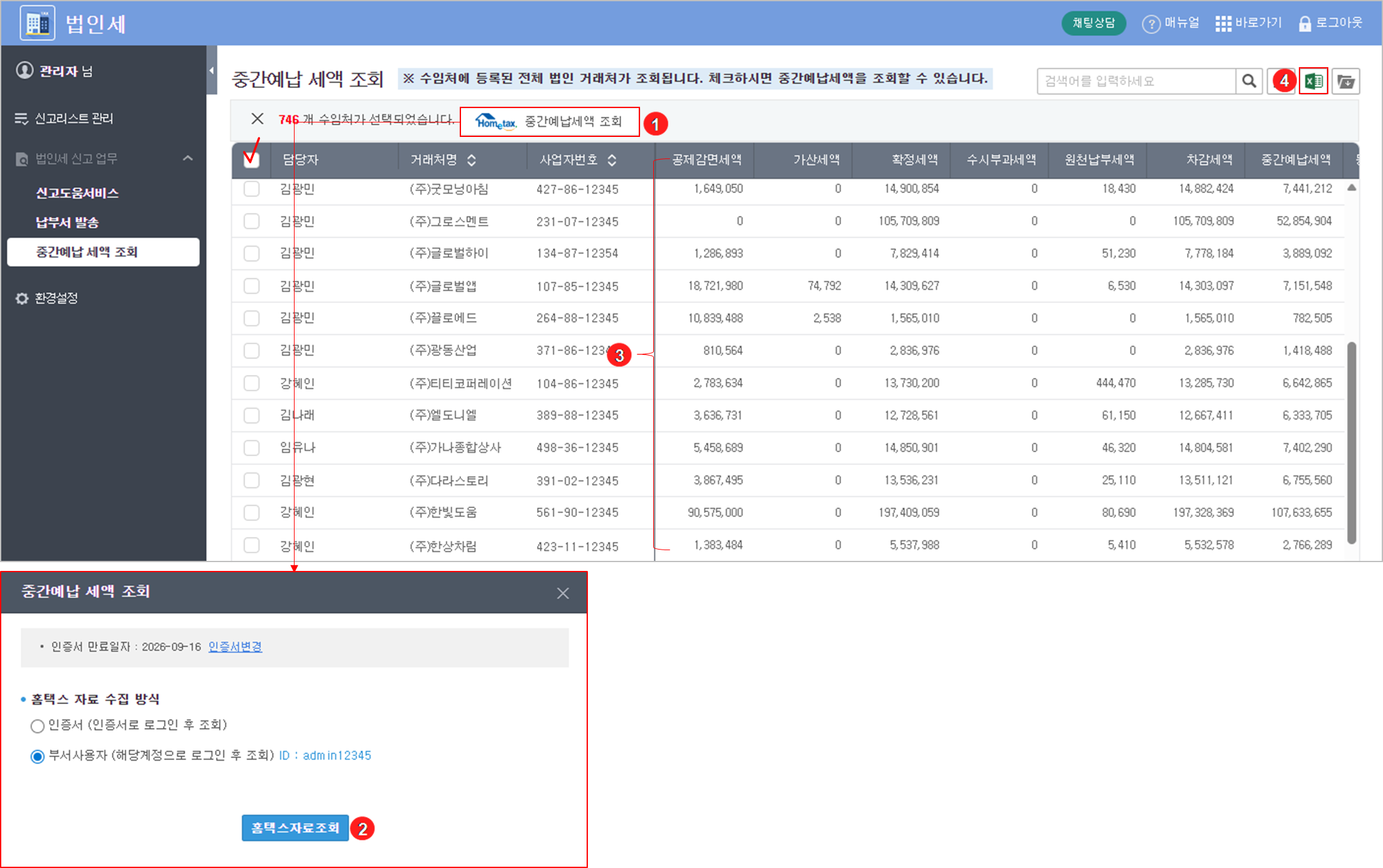Image resolution: width=1383 pixels, height=868 pixels.
Task: Click the 로그아웃 lock icon
Action: [x=1304, y=24]
